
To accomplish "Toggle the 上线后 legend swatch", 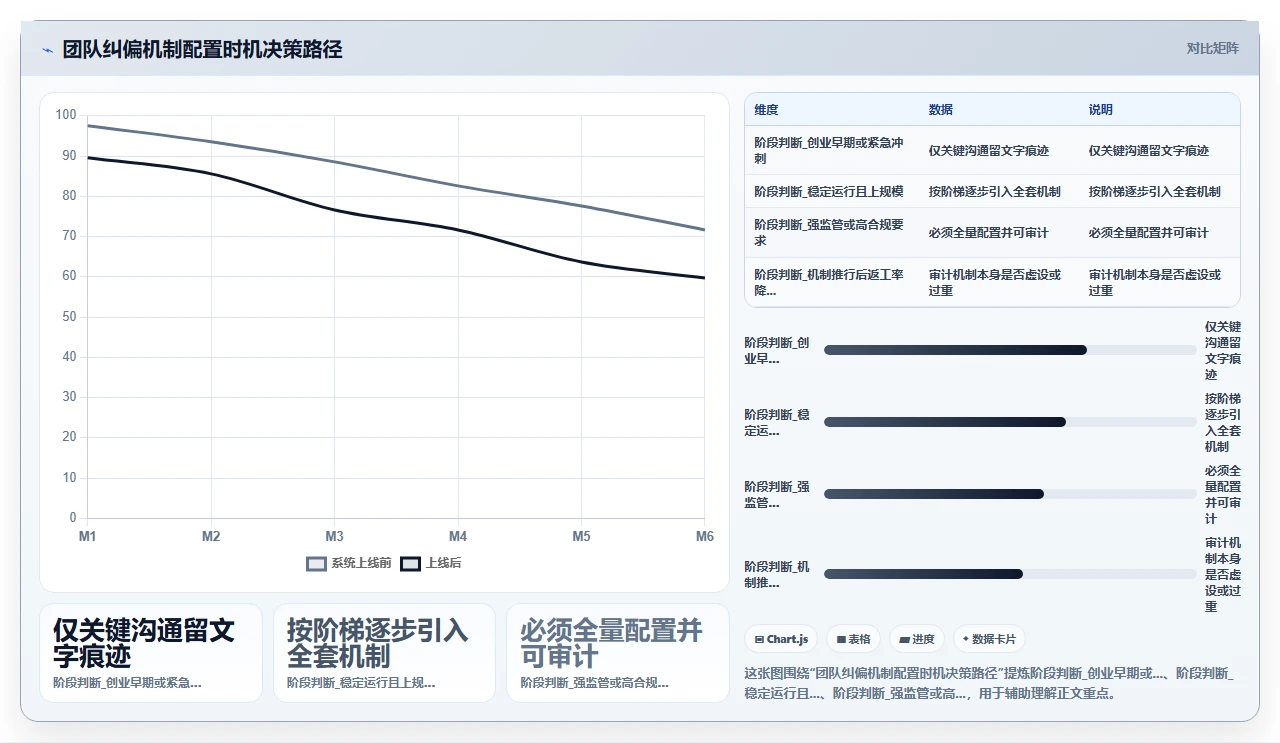I will pyautogui.click(x=410, y=564).
